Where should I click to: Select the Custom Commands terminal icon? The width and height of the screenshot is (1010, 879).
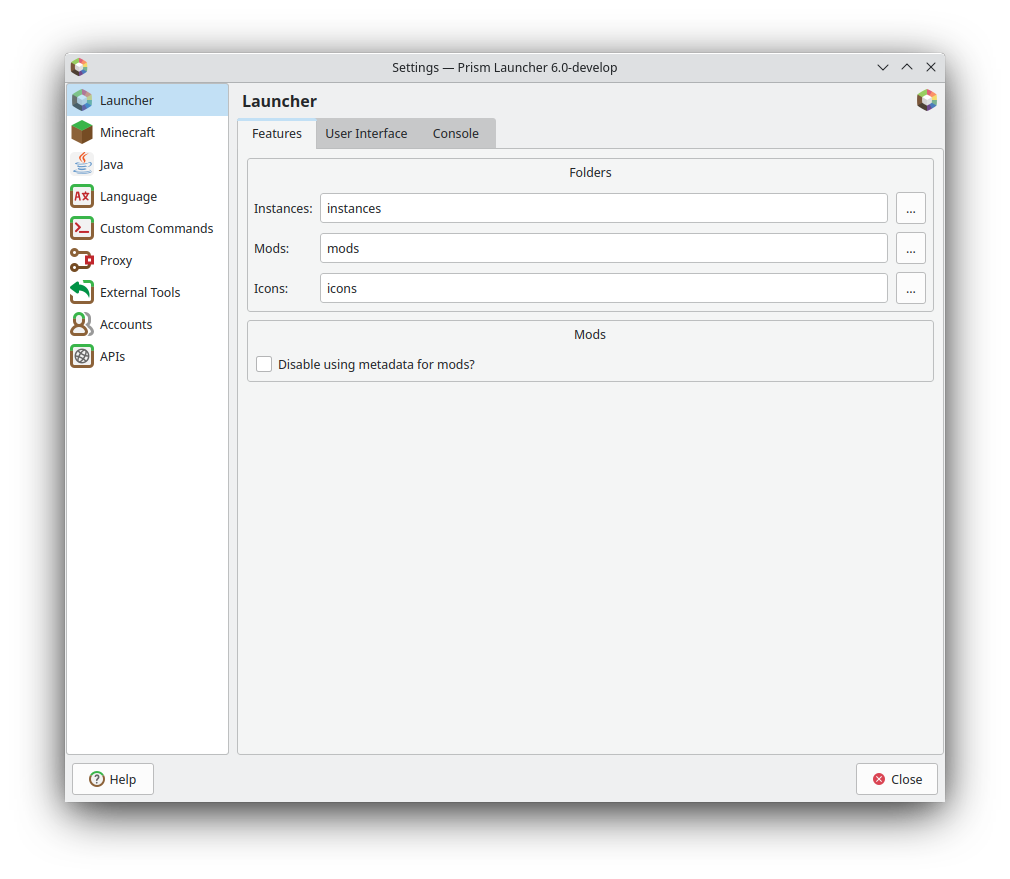click(x=82, y=228)
